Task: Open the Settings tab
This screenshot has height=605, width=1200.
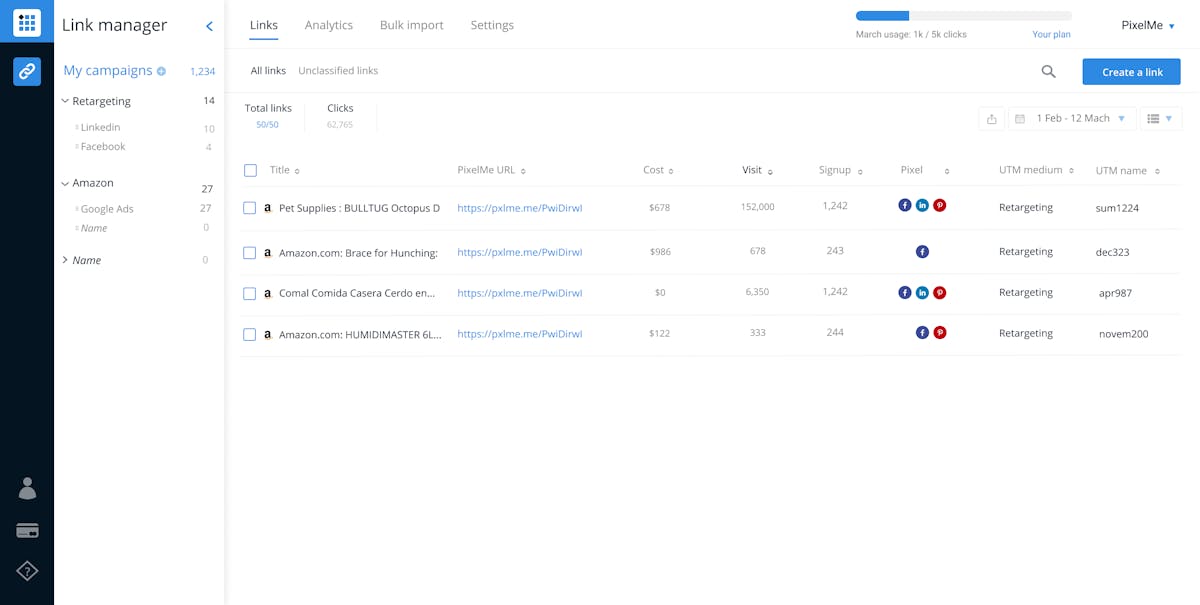Action: 492,25
